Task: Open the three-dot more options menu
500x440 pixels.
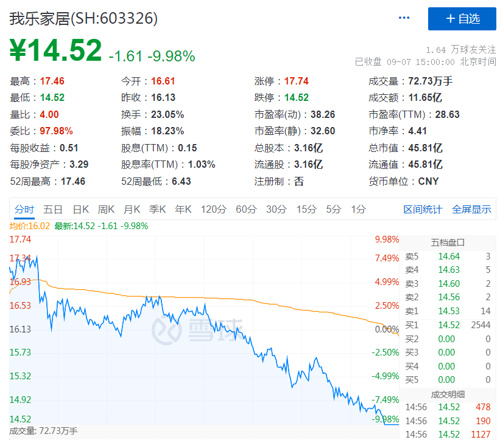Action: click(404, 18)
